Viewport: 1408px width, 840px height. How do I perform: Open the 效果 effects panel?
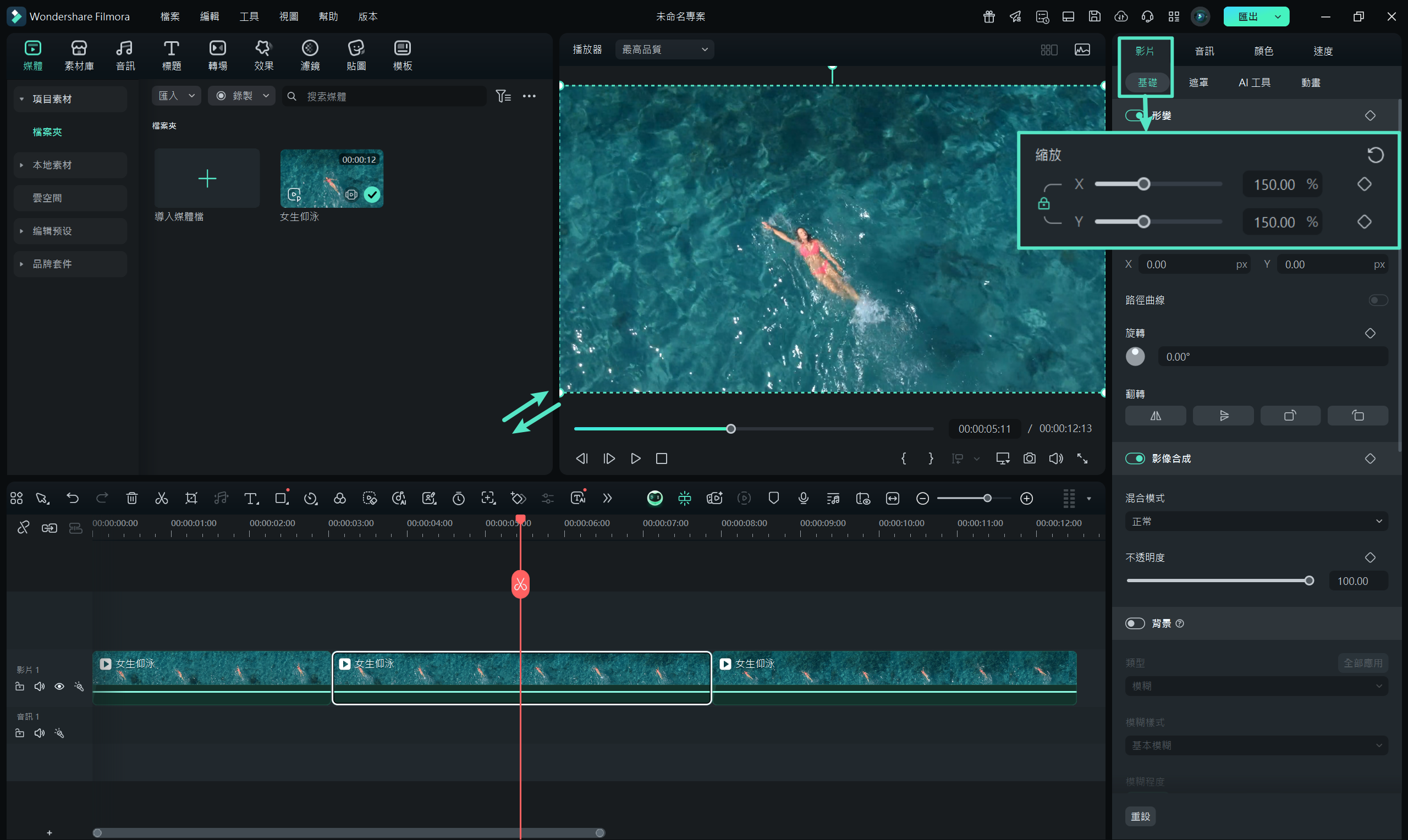(264, 56)
